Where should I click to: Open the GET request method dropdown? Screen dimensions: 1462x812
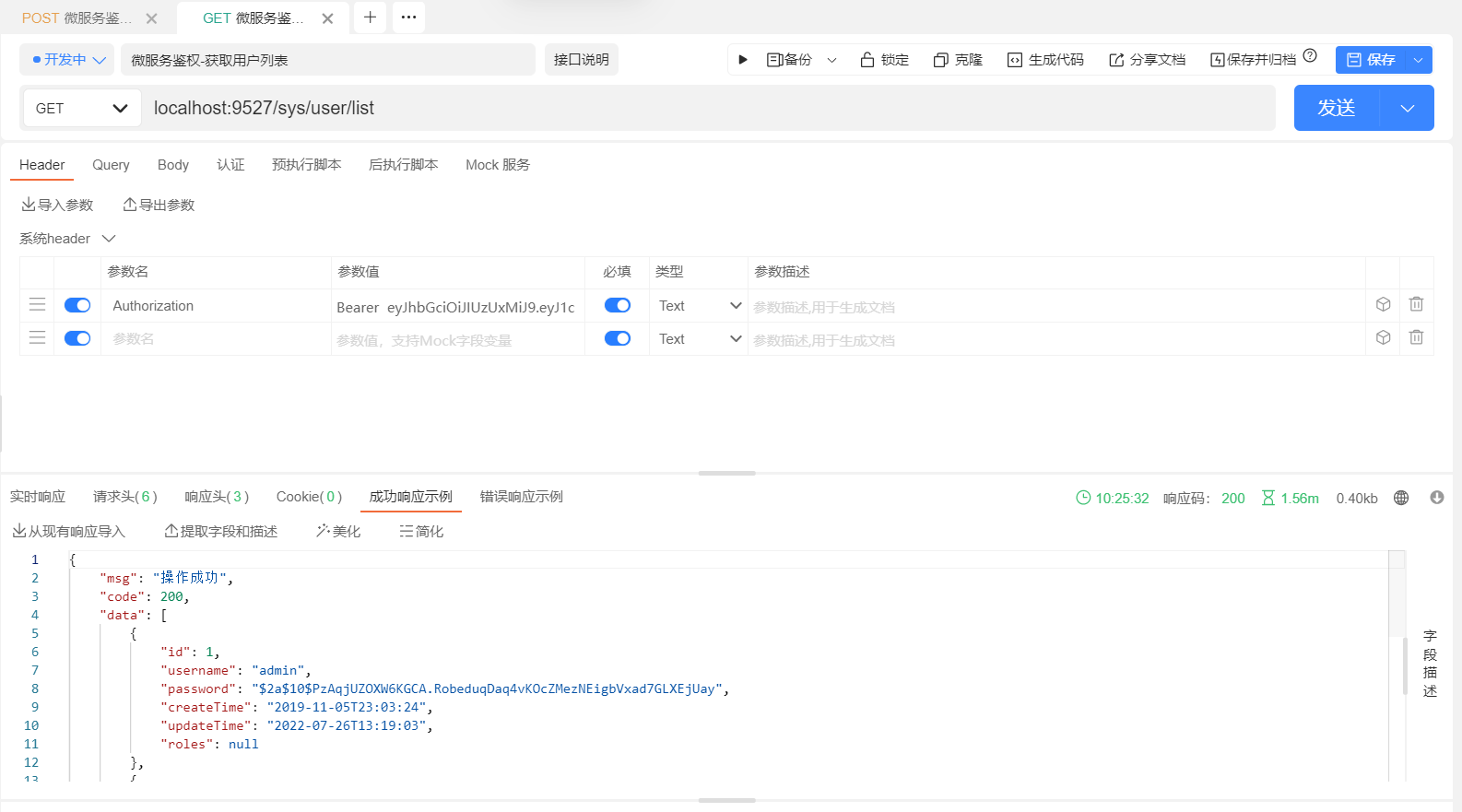(81, 109)
